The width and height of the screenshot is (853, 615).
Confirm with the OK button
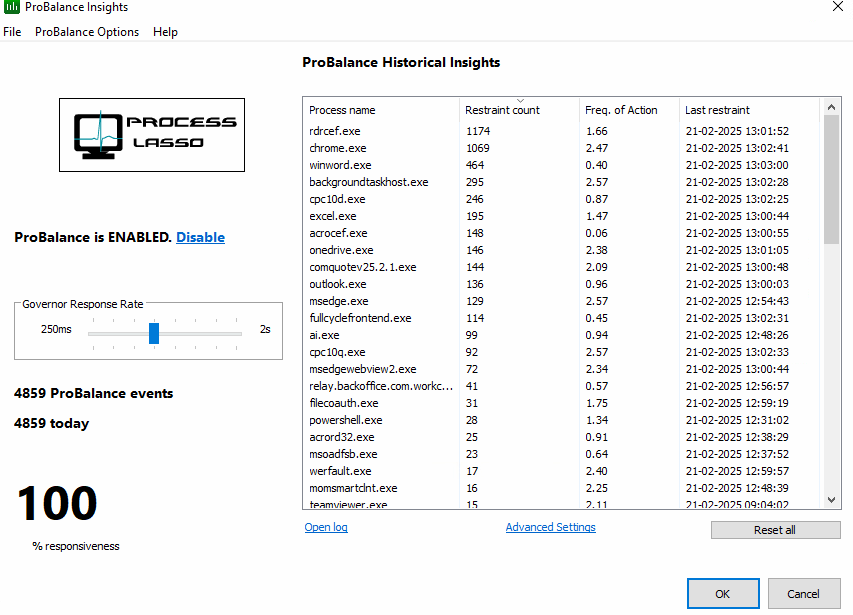pyautogui.click(x=723, y=594)
